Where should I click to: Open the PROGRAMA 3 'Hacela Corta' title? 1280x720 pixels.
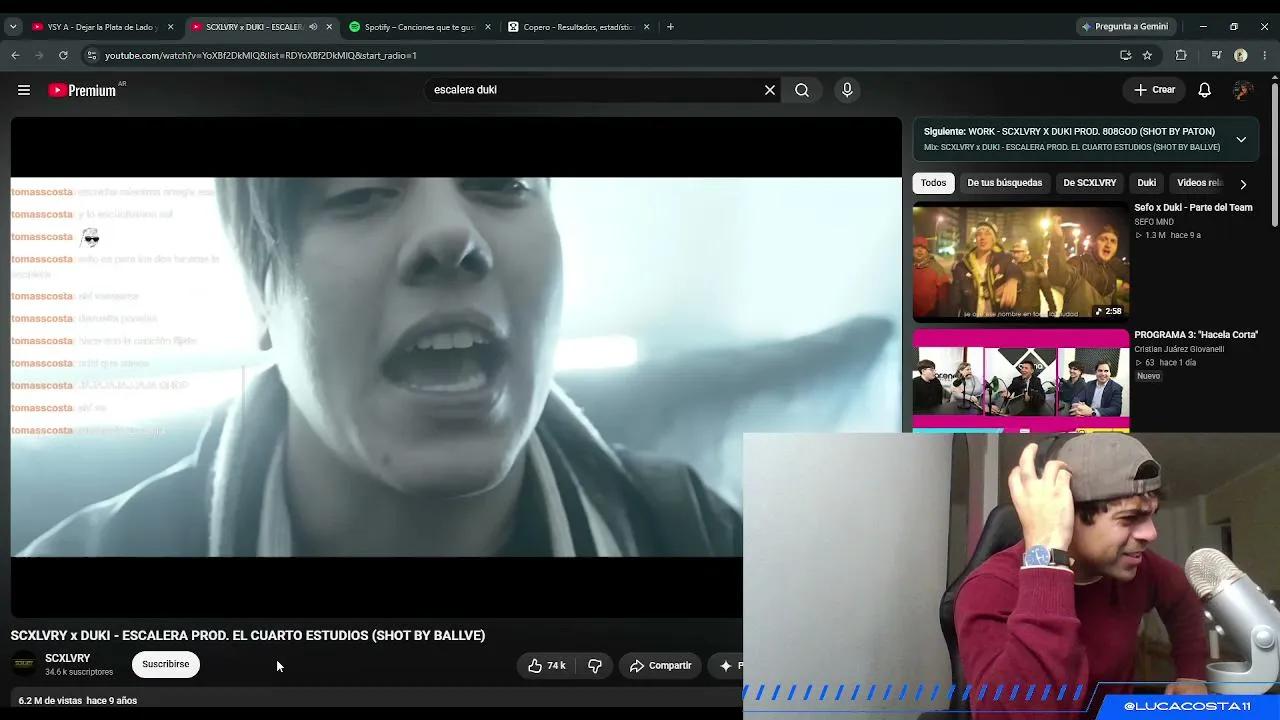click(x=1196, y=335)
